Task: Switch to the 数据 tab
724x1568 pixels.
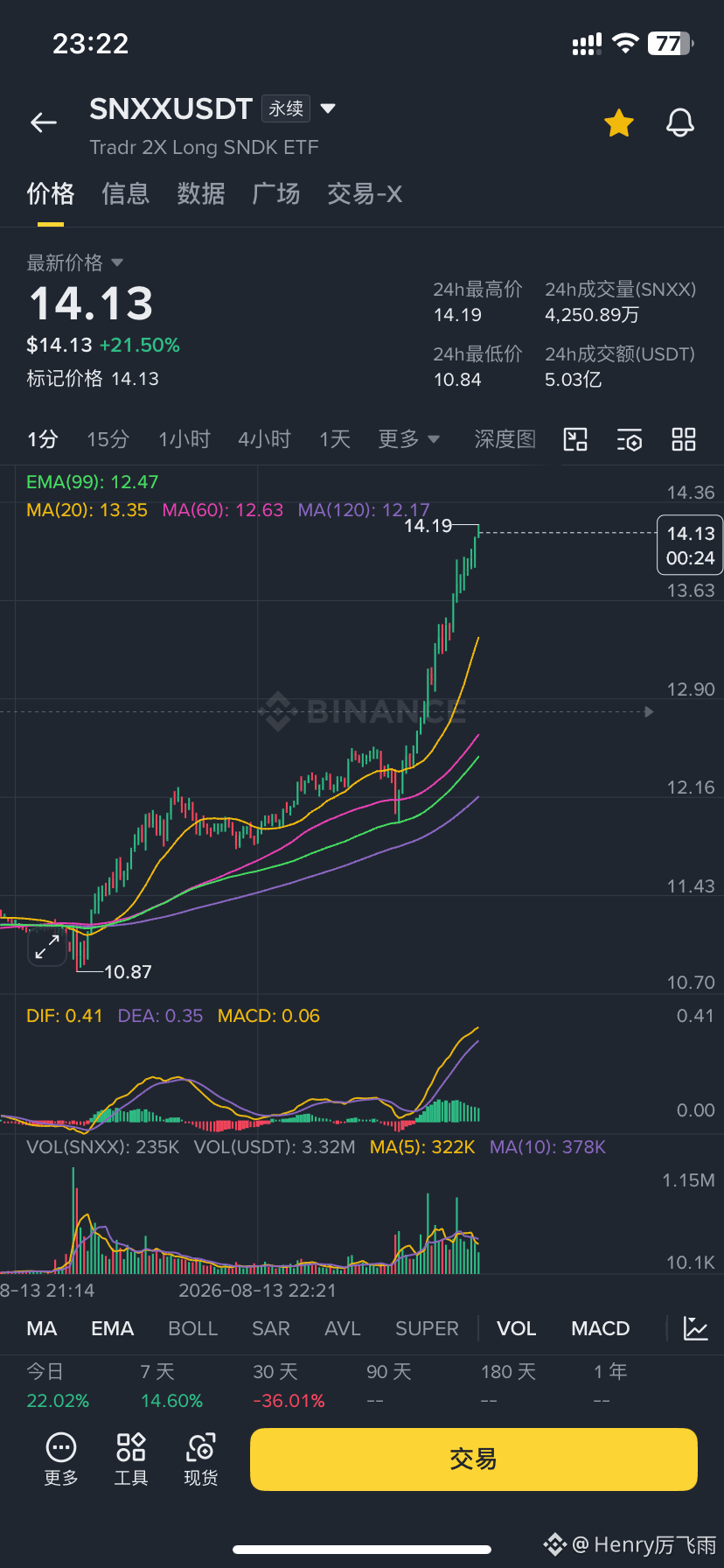Action: pos(201,193)
